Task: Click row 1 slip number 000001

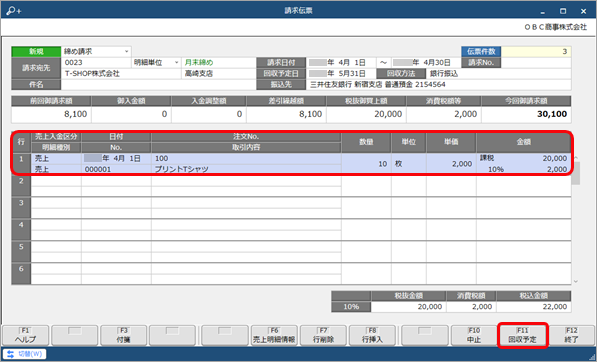Action: 98,169
